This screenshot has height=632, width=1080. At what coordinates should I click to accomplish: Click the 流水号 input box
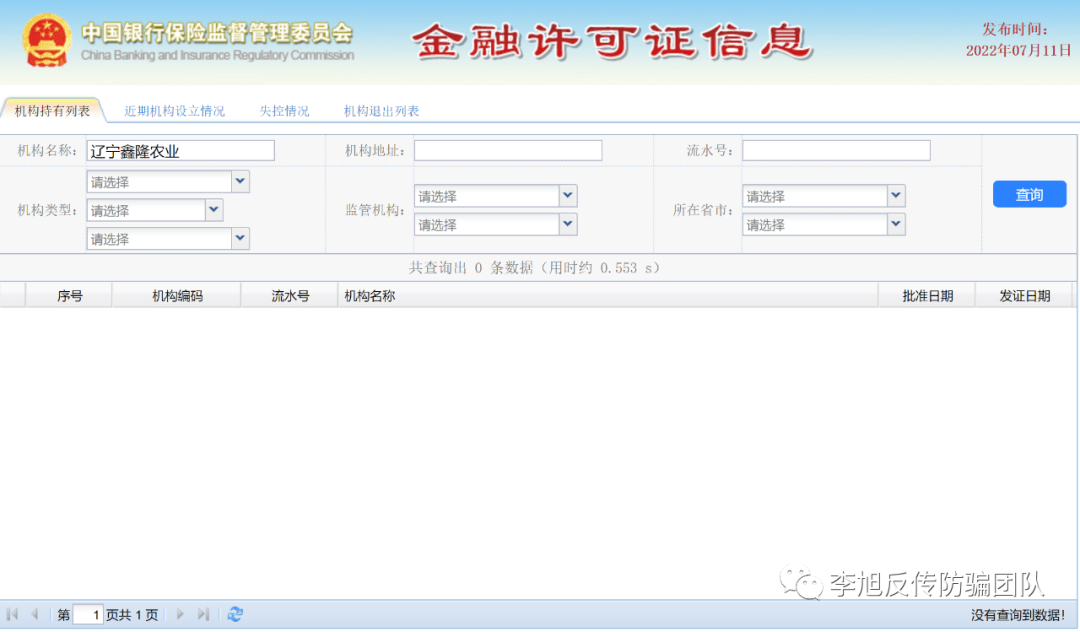point(836,151)
